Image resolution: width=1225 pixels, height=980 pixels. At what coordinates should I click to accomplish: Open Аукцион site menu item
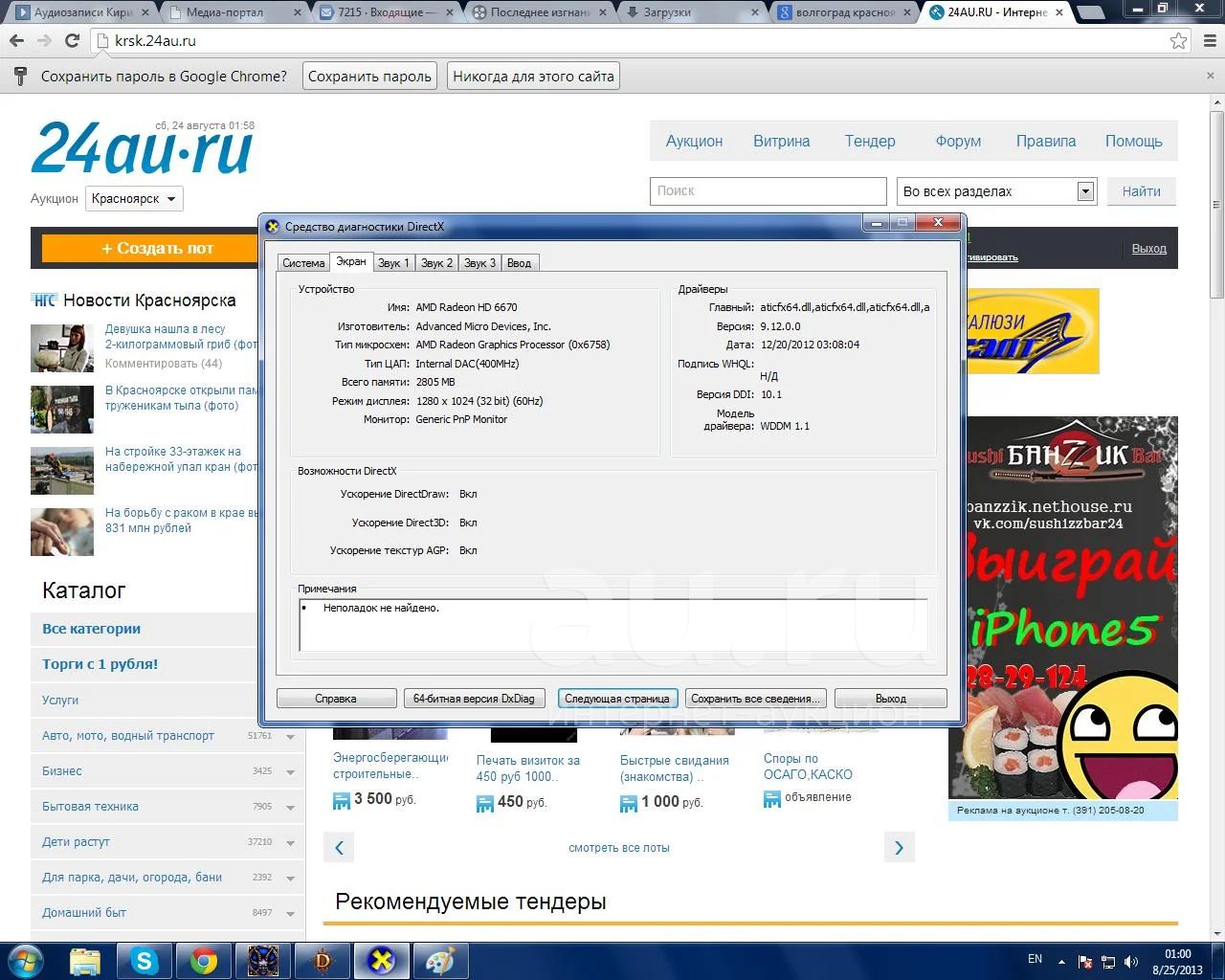[695, 141]
